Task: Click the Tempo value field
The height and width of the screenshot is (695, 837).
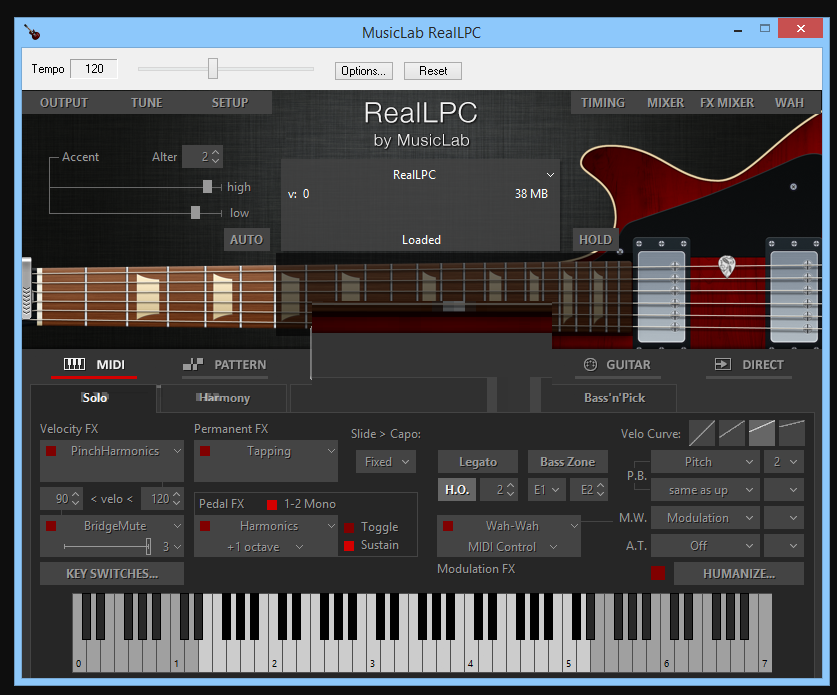Action: (94, 69)
